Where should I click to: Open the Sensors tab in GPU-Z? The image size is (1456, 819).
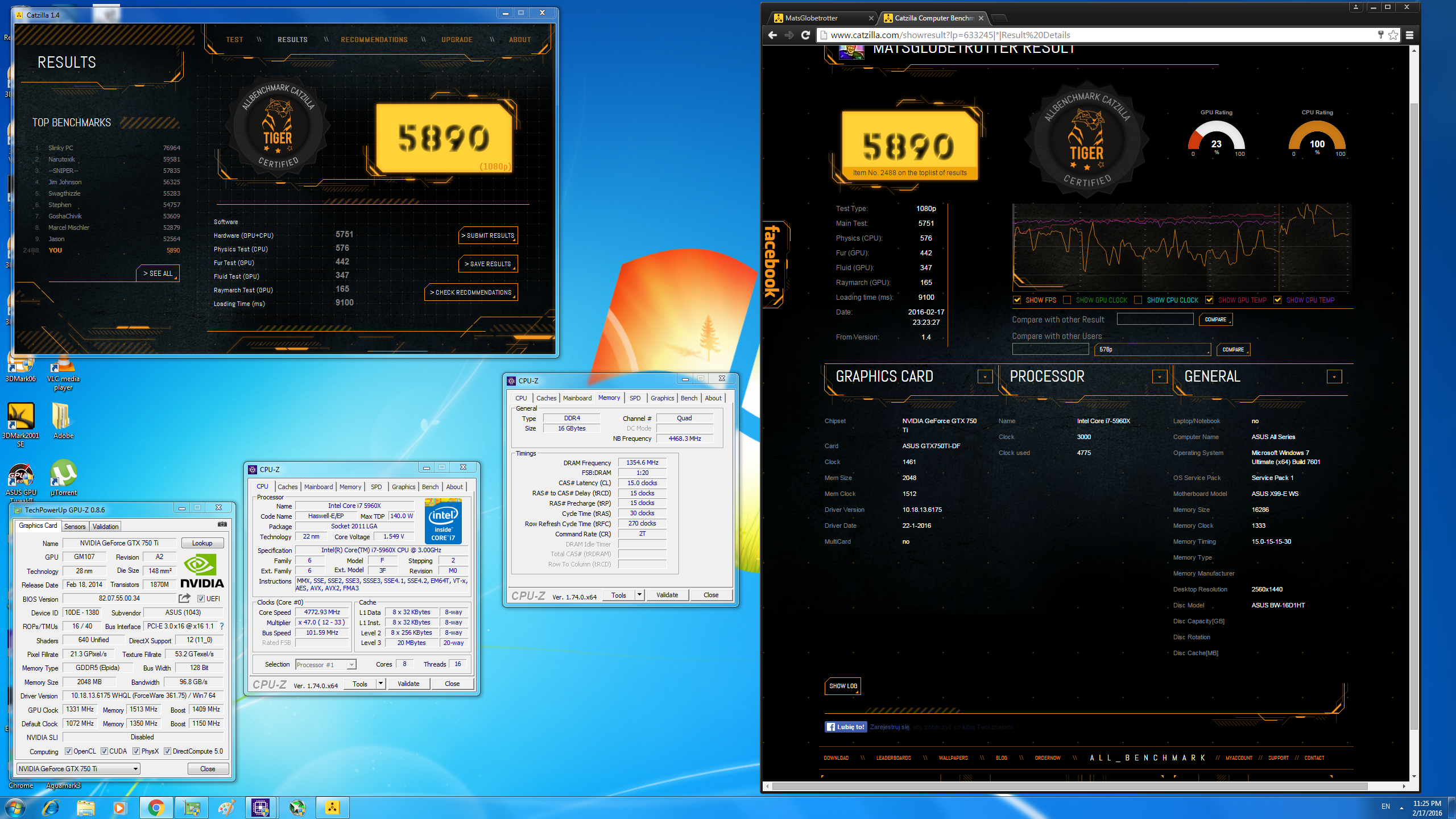[75, 527]
